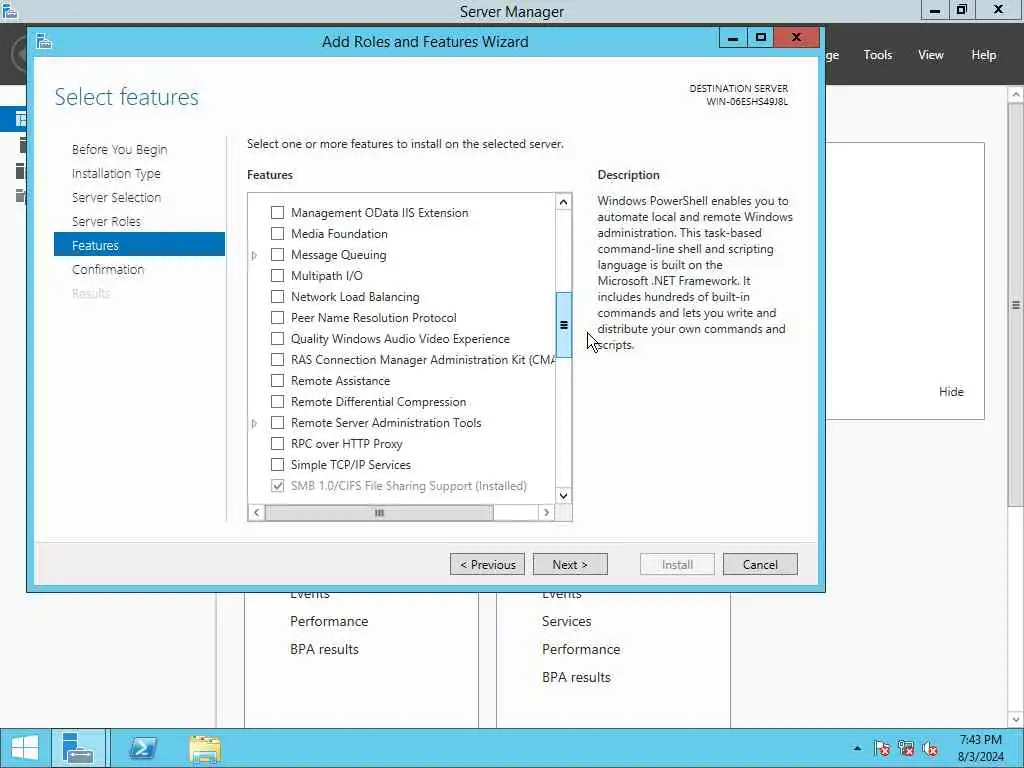Enable Simple TCP/IP Services checkbox
Screen dimensions: 1024x768
pyautogui.click(x=278, y=464)
